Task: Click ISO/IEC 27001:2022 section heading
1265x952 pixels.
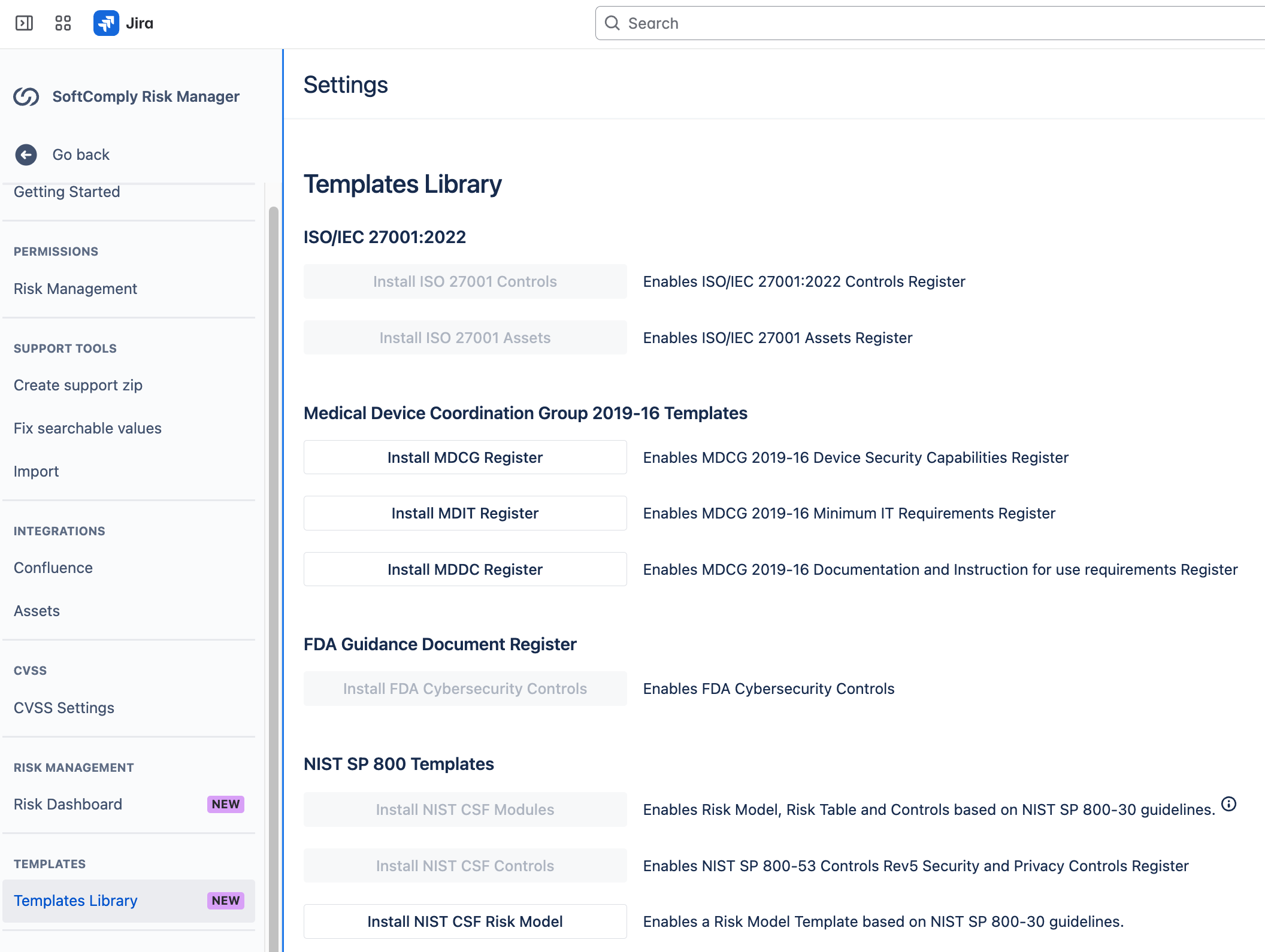Action: click(385, 237)
